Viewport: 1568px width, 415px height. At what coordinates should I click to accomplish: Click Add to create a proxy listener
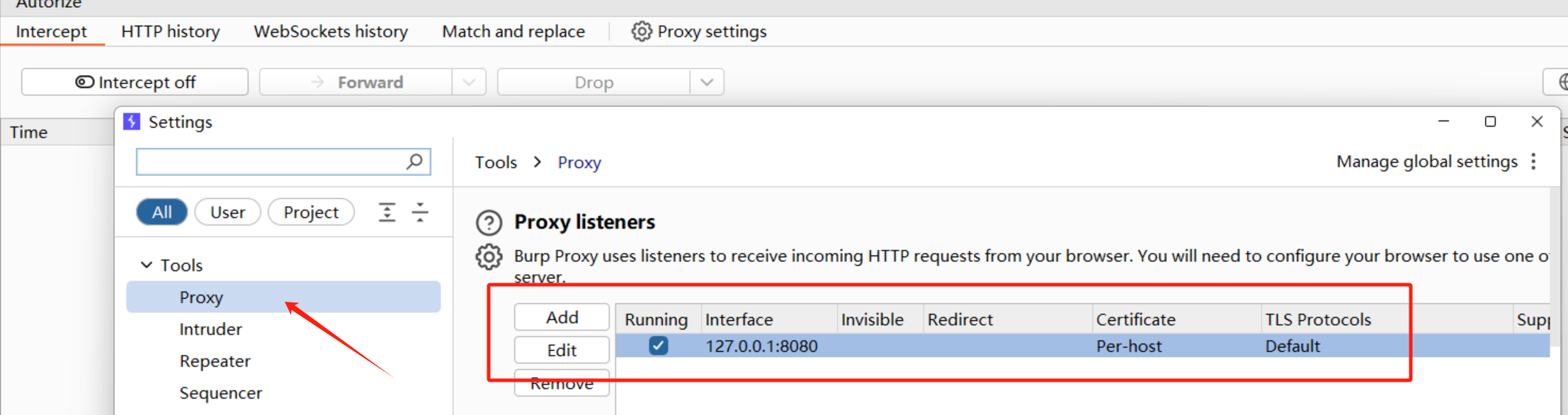click(562, 317)
